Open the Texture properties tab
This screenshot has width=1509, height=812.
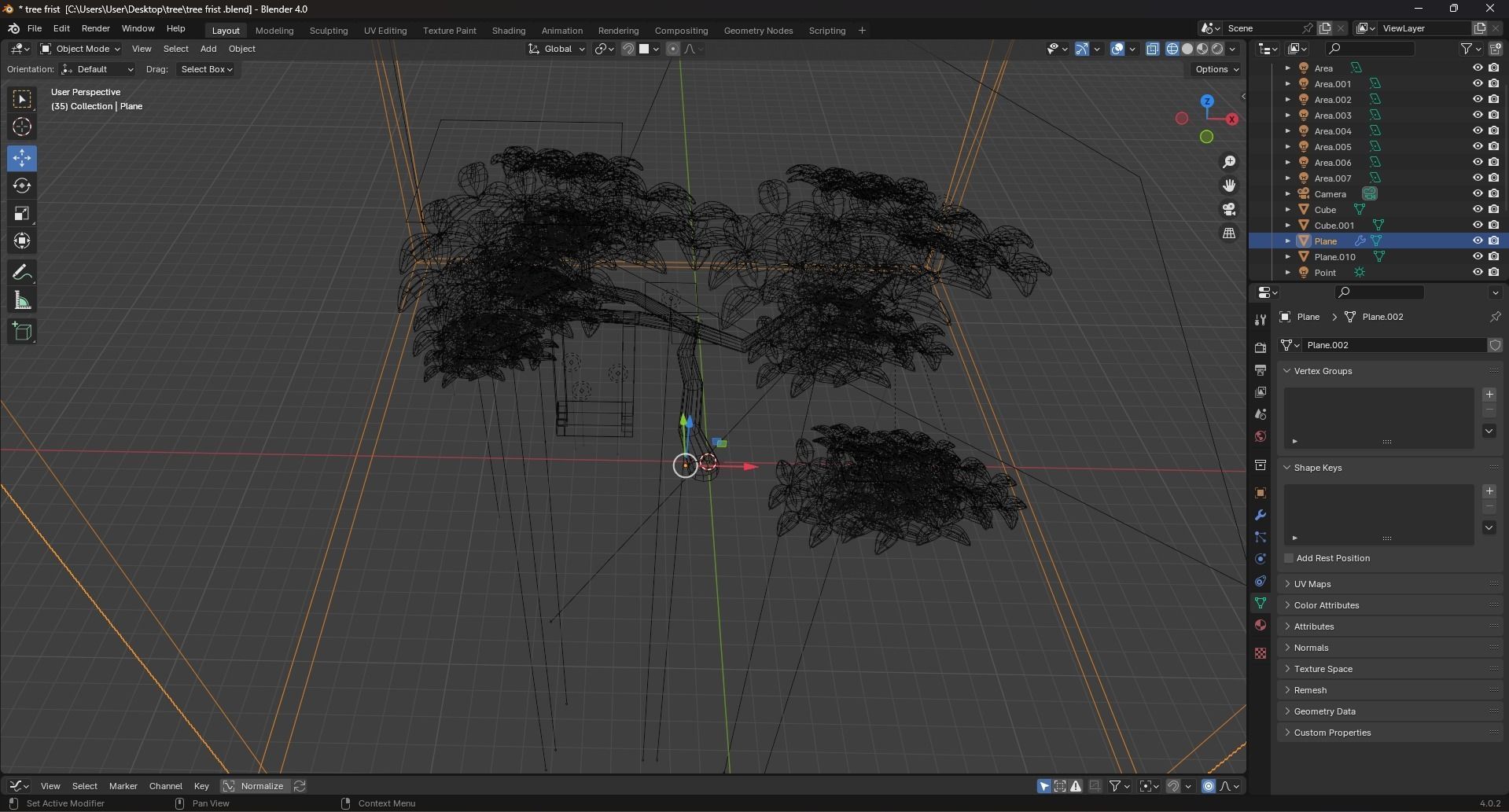1261,653
